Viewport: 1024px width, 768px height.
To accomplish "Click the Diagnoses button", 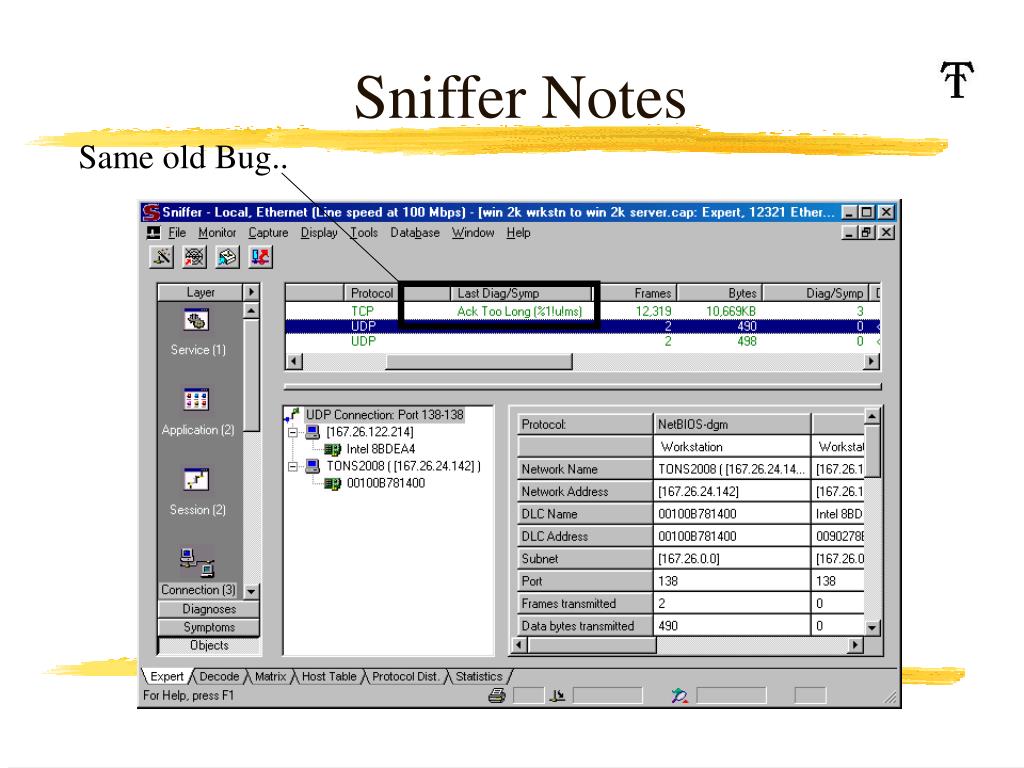I will click(209, 609).
